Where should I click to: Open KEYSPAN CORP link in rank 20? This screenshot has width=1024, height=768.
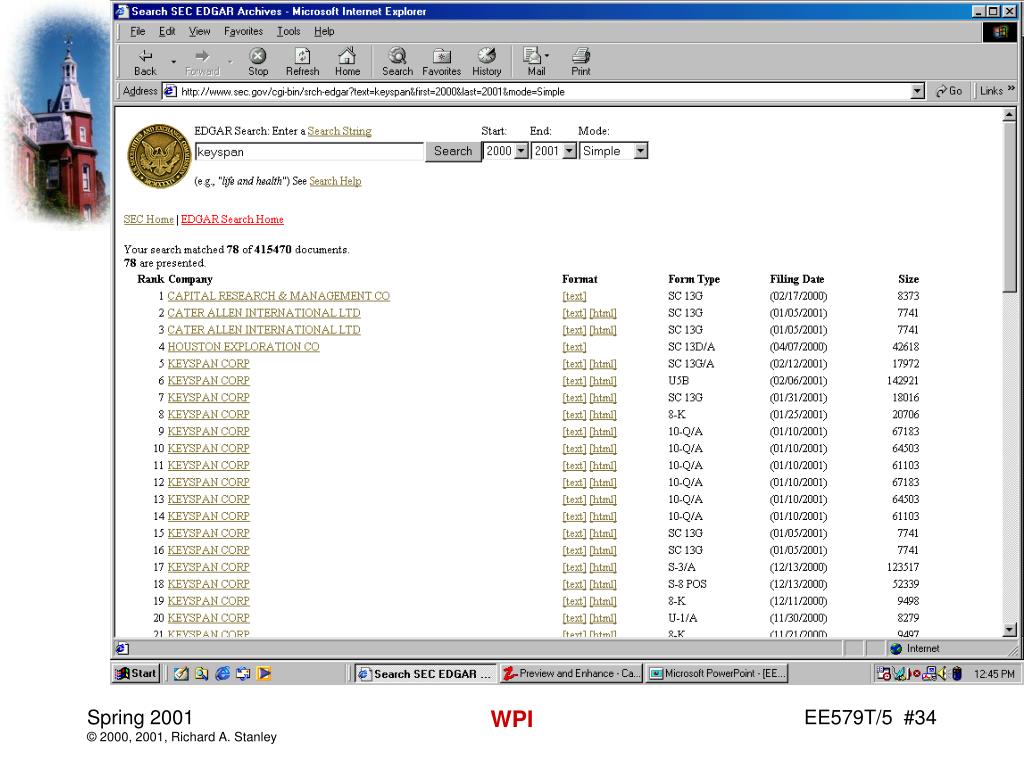pyautogui.click(x=208, y=618)
